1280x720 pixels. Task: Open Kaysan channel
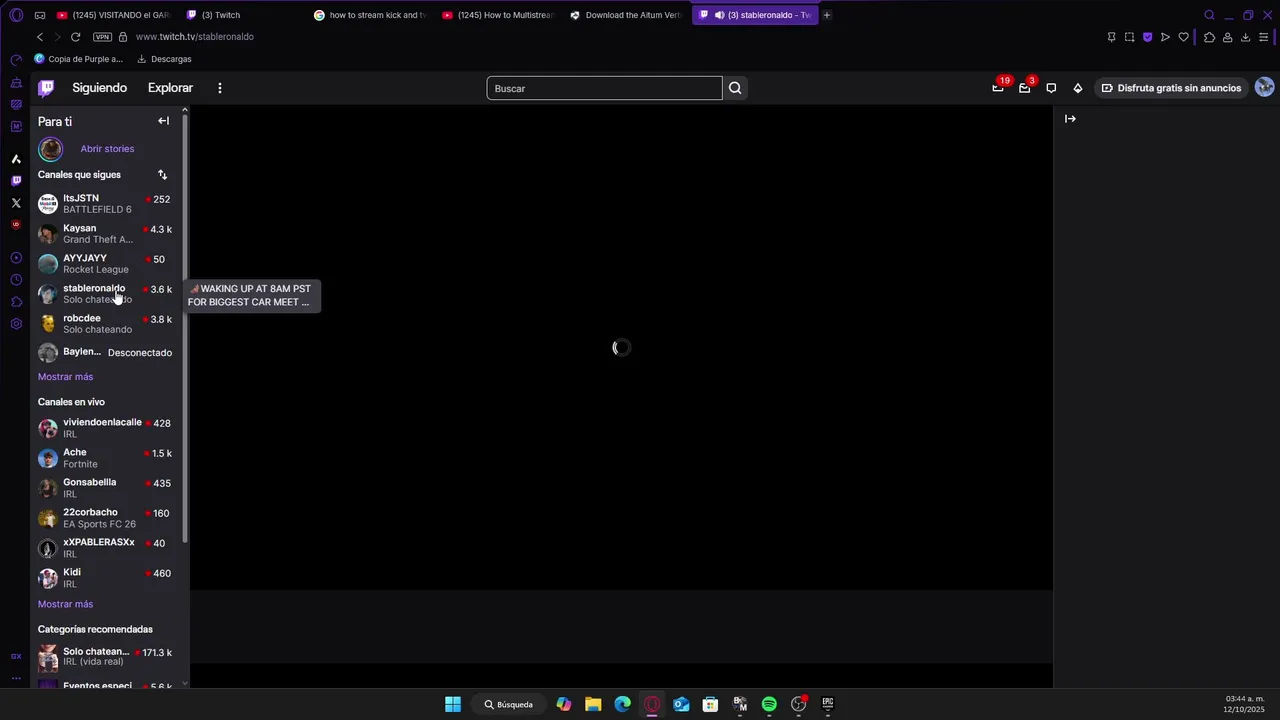pyautogui.click(x=108, y=234)
